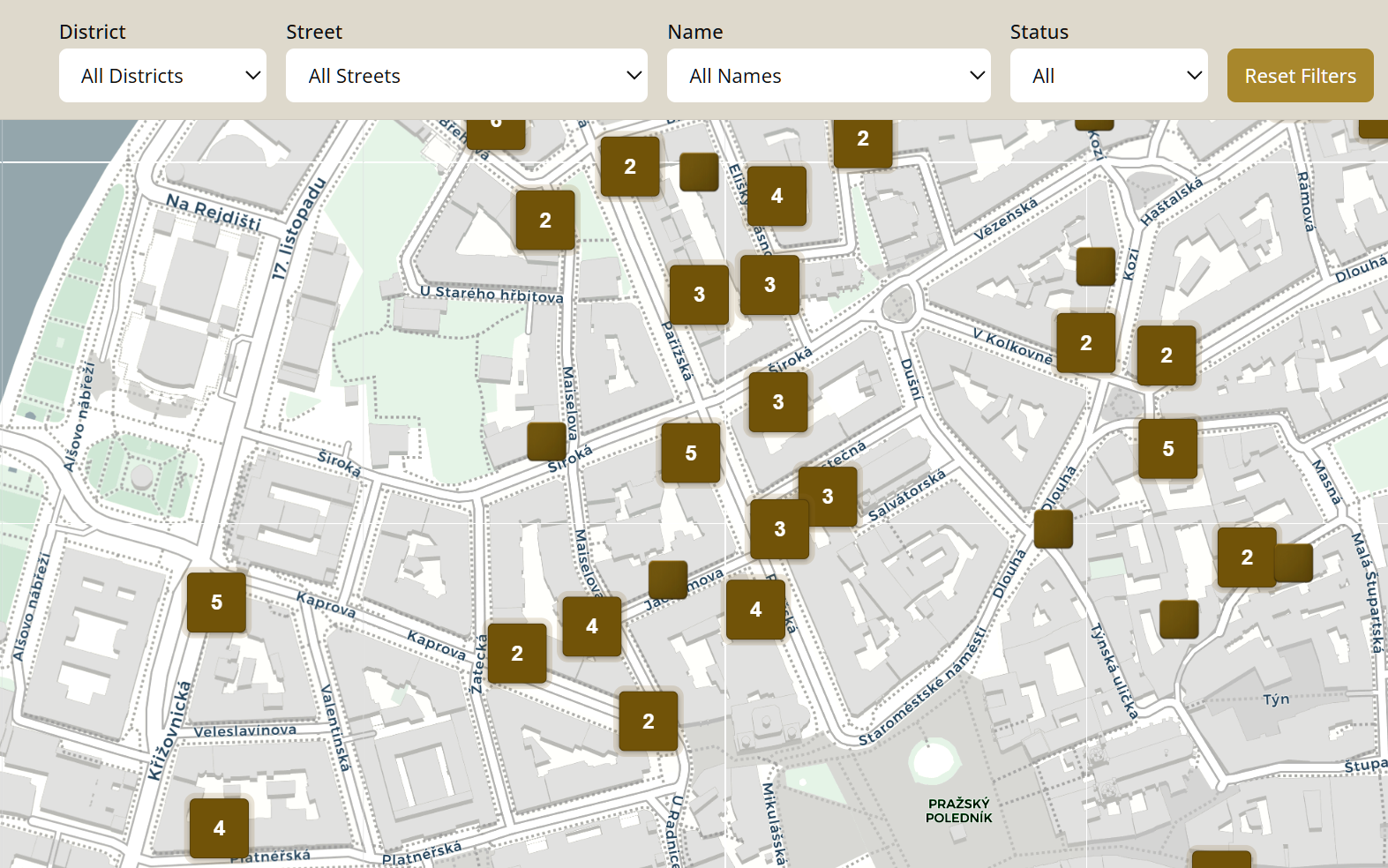Click the Reset Filters button
1388x868 pixels.
pyautogui.click(x=1300, y=76)
